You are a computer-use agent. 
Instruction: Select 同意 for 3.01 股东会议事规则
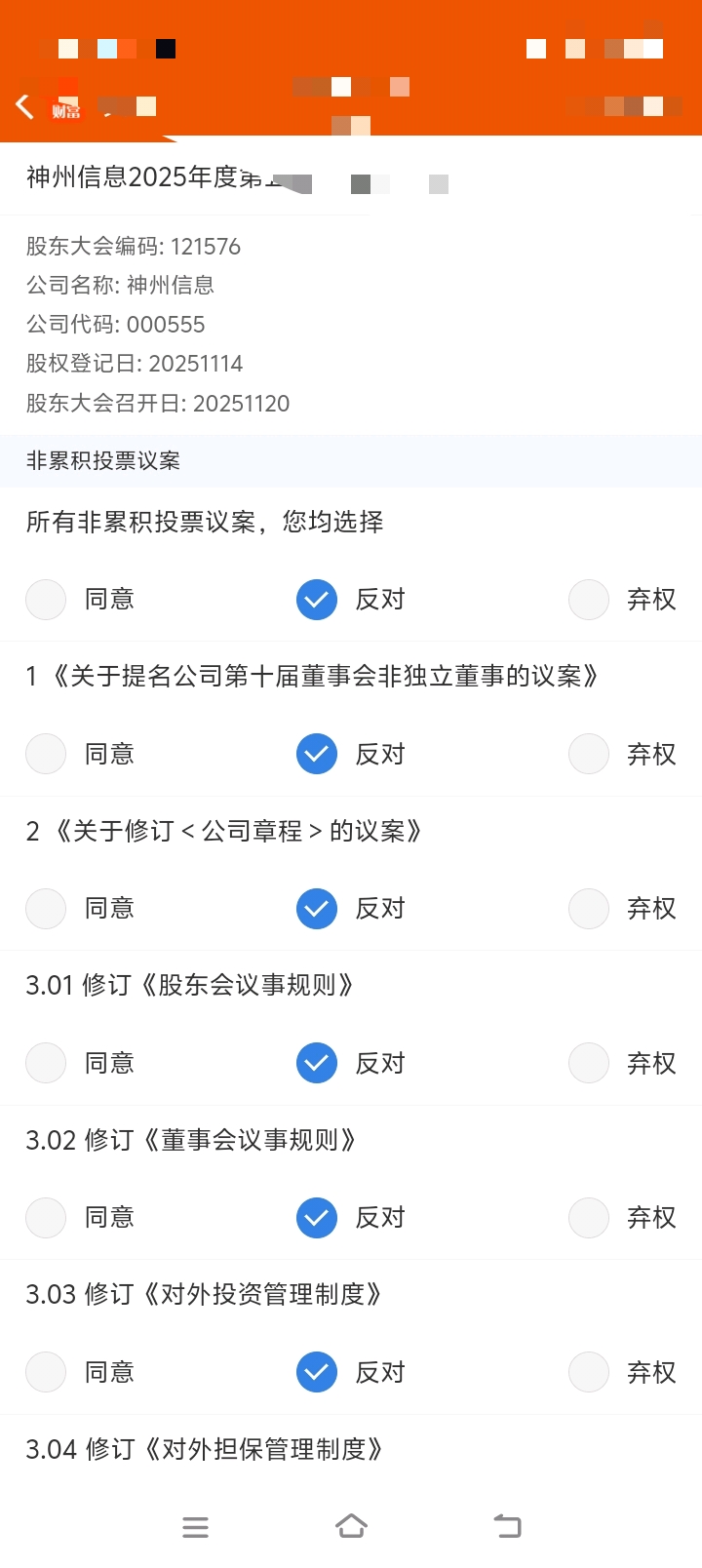click(x=46, y=1063)
